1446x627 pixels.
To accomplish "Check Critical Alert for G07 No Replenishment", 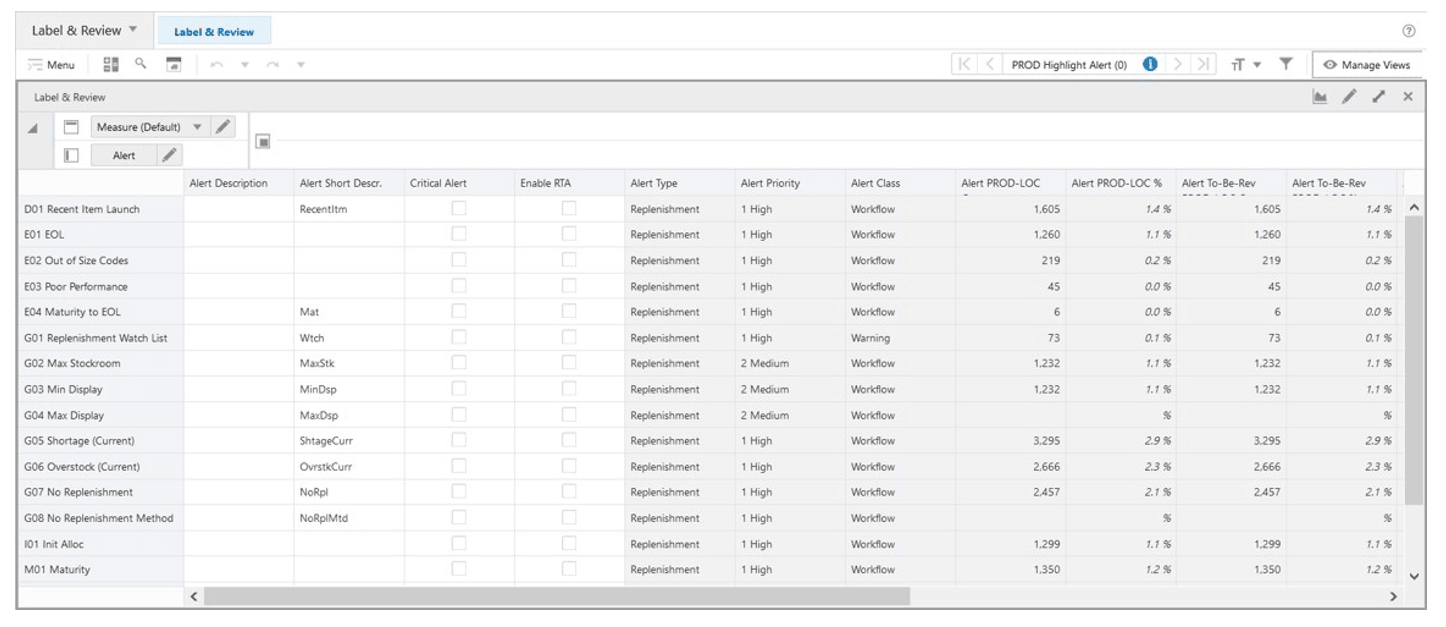I will (x=459, y=492).
